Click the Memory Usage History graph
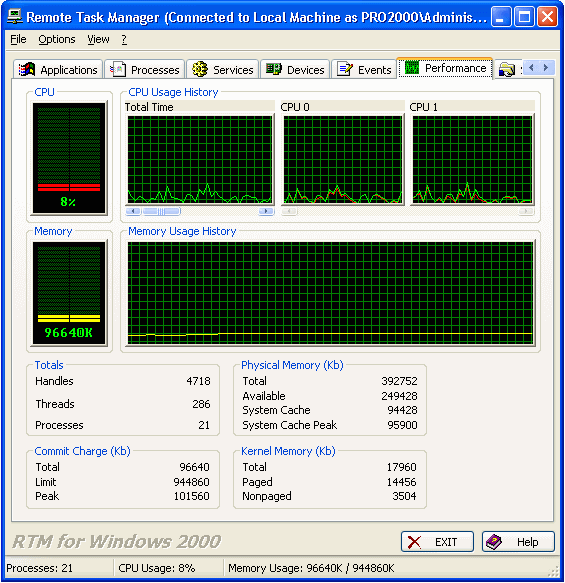The height and width of the screenshot is (583, 565). click(330, 293)
